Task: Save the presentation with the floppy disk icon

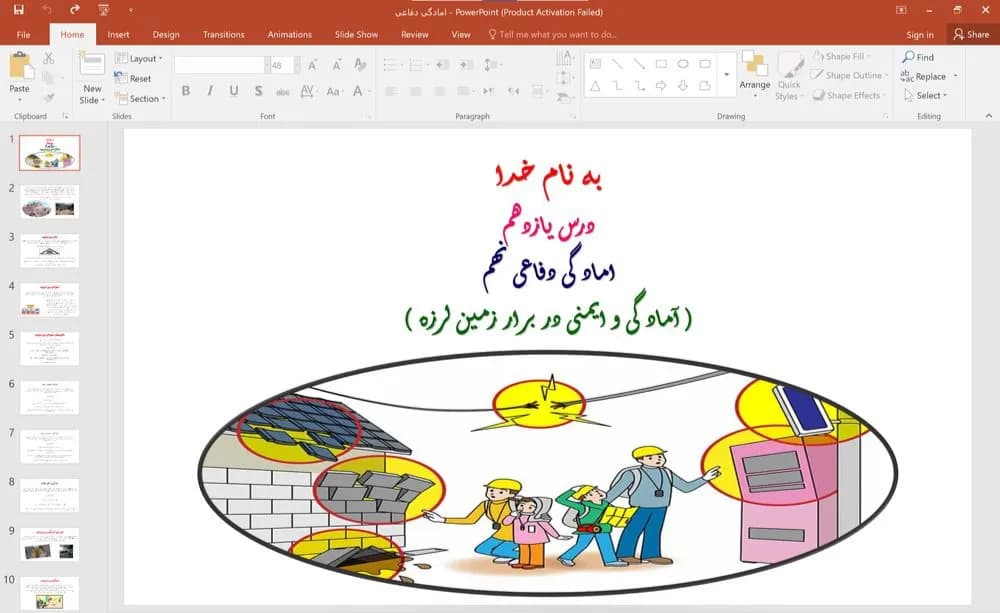Action: (18, 10)
